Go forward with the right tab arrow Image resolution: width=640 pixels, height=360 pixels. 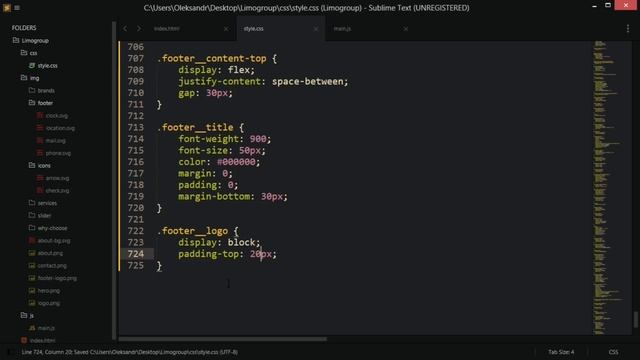tap(139, 29)
